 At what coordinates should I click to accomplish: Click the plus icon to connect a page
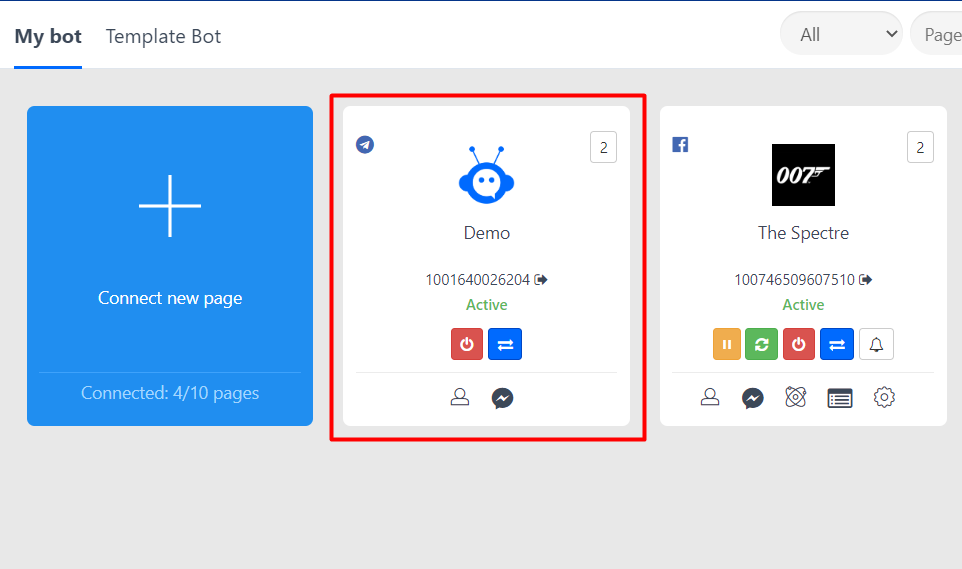[170, 206]
